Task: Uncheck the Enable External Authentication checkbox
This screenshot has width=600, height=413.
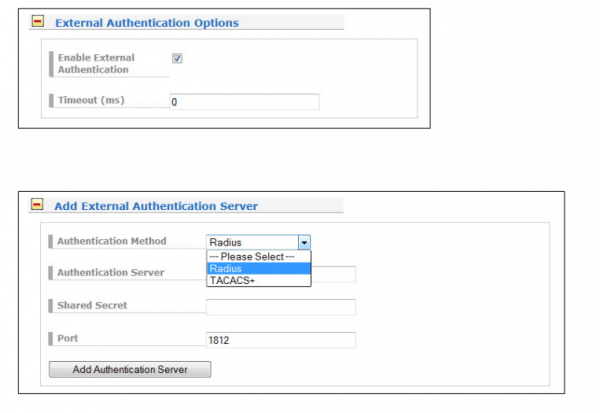Action: click(177, 58)
